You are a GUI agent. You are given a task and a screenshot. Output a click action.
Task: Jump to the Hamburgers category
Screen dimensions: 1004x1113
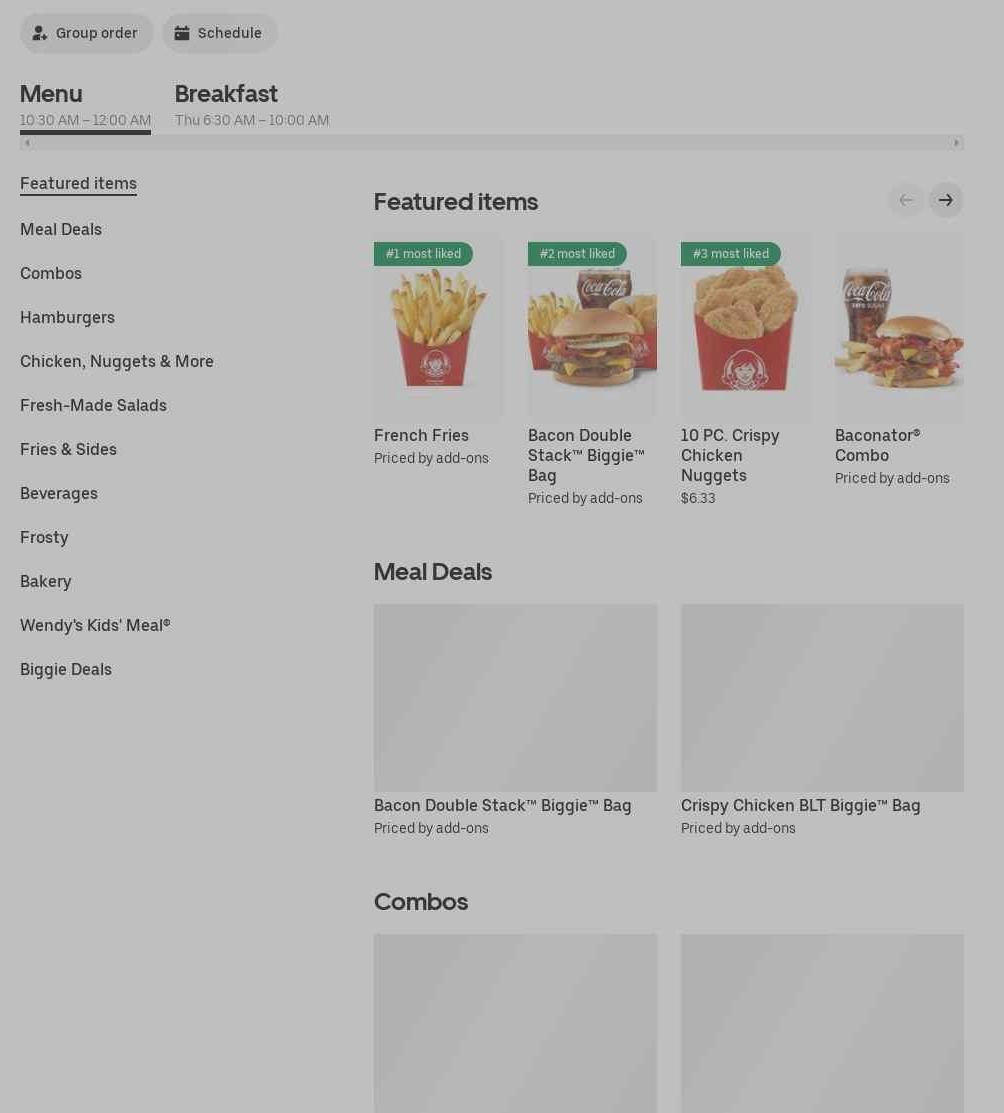click(67, 317)
